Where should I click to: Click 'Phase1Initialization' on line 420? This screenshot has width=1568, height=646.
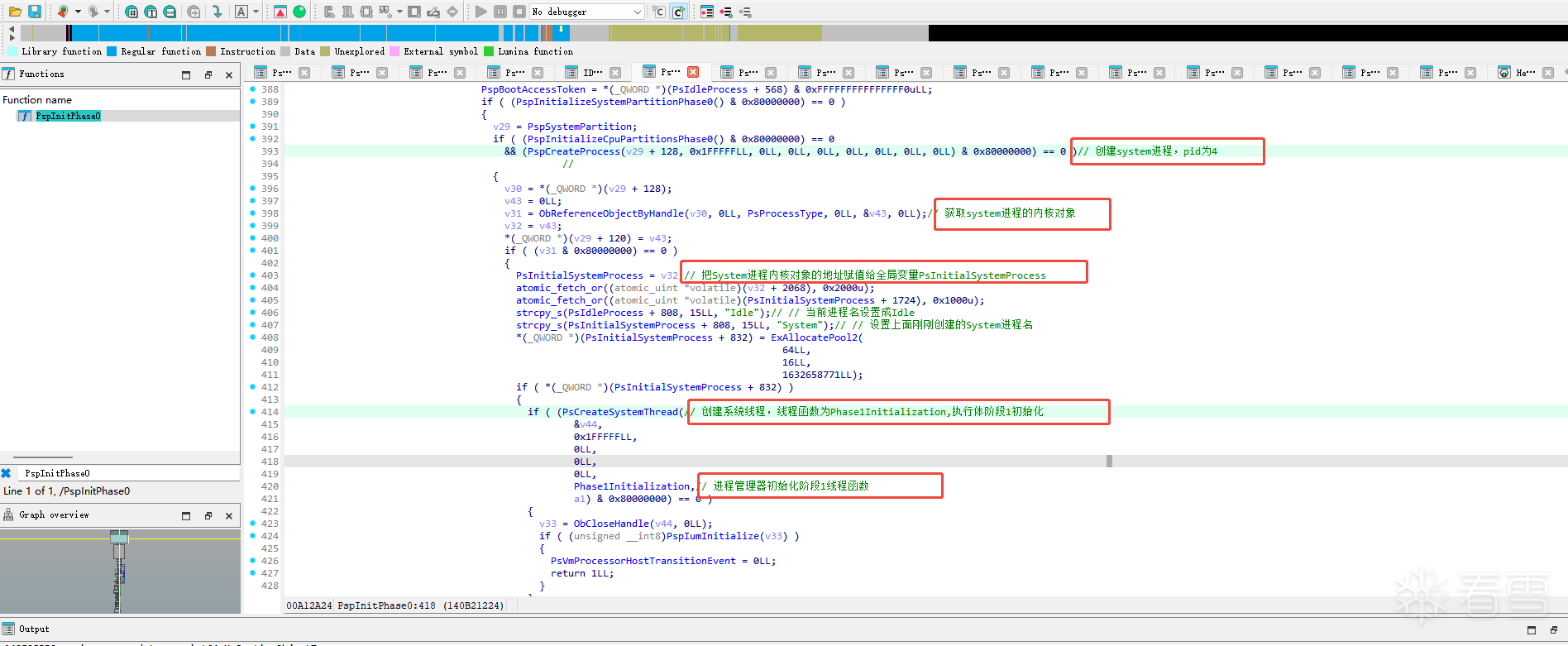click(632, 486)
